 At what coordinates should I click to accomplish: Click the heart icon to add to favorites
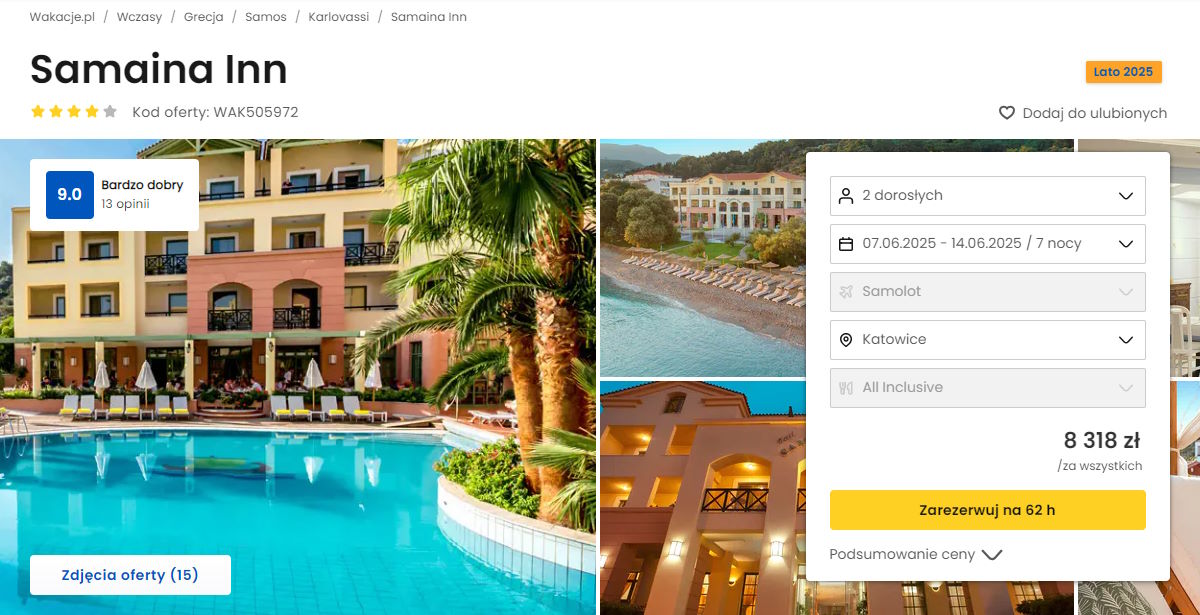pyautogui.click(x=1007, y=113)
